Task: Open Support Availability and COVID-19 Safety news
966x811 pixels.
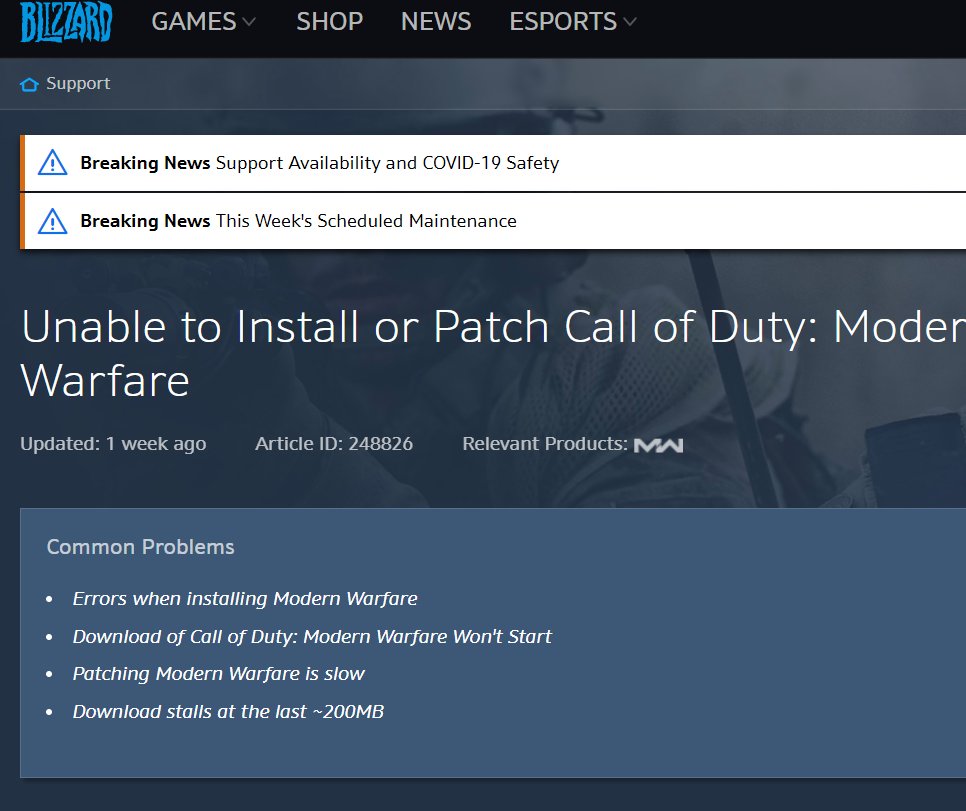Action: point(388,163)
